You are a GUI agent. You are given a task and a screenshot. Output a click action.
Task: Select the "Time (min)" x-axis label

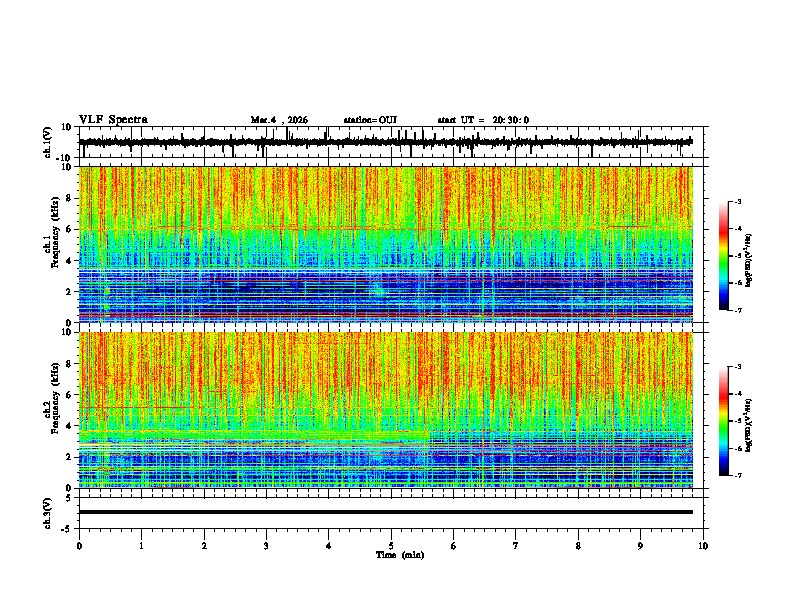point(400,555)
